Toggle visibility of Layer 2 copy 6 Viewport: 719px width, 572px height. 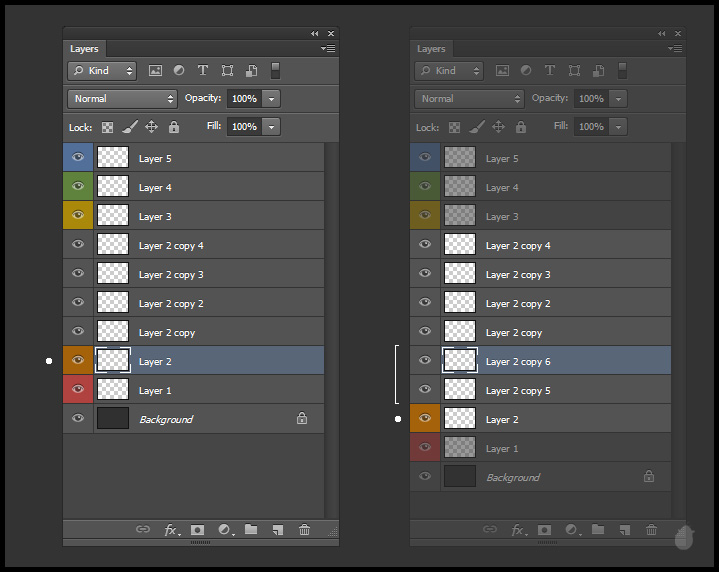[x=425, y=361]
